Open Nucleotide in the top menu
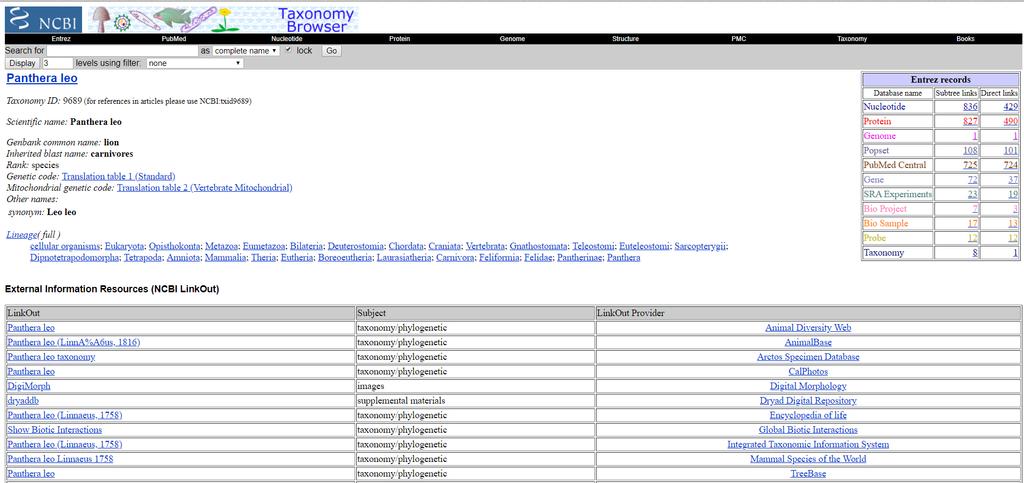1024x483 pixels. 287,39
